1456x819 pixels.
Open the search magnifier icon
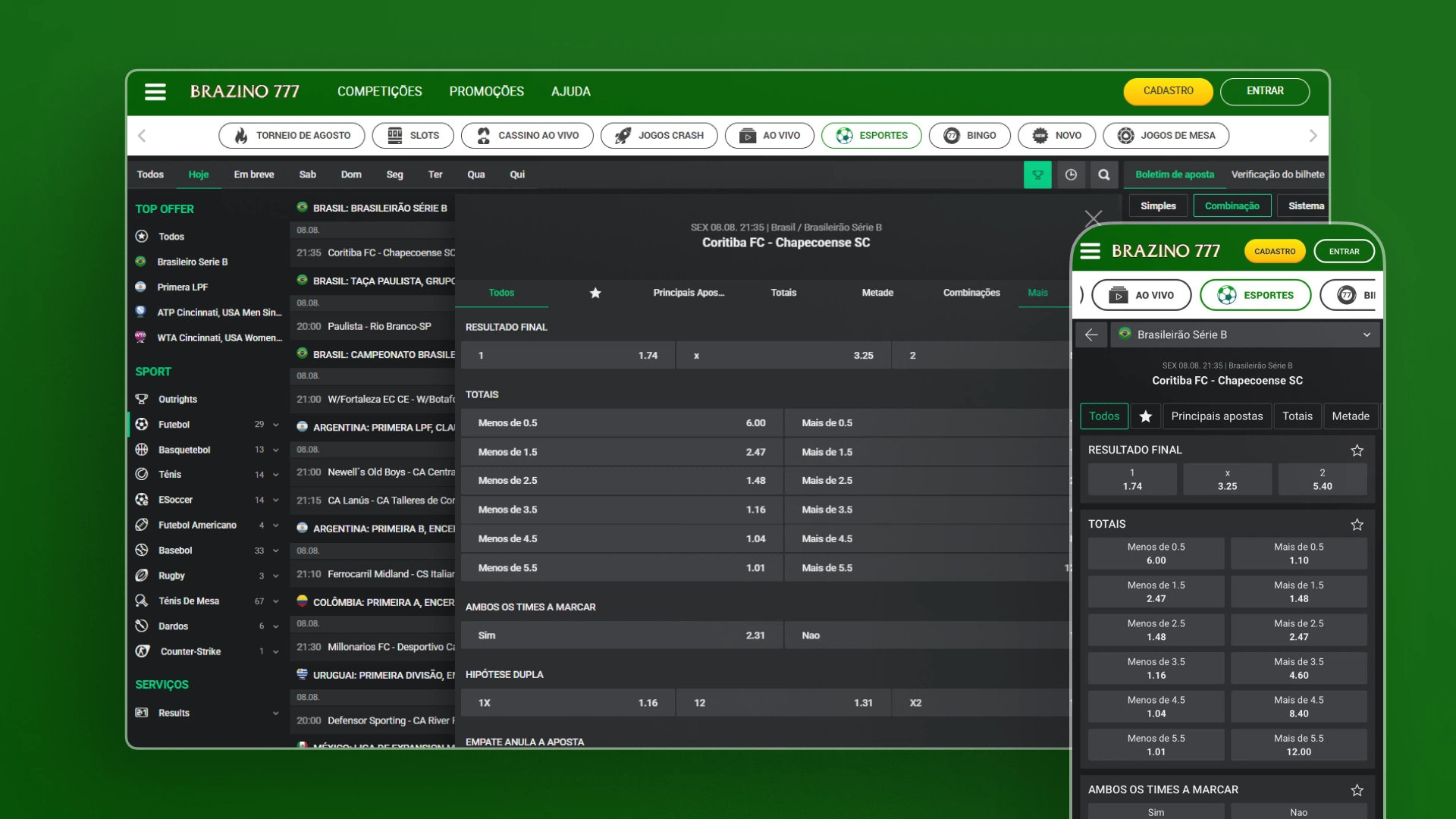pos(1104,174)
